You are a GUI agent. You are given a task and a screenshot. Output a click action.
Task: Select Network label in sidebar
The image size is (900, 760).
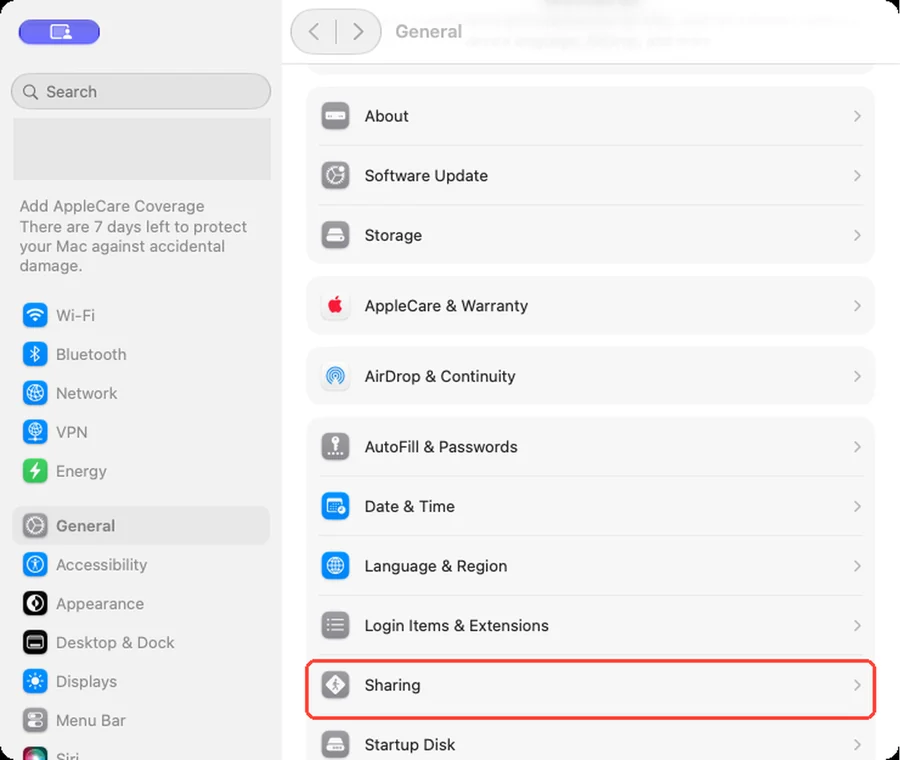coord(87,393)
